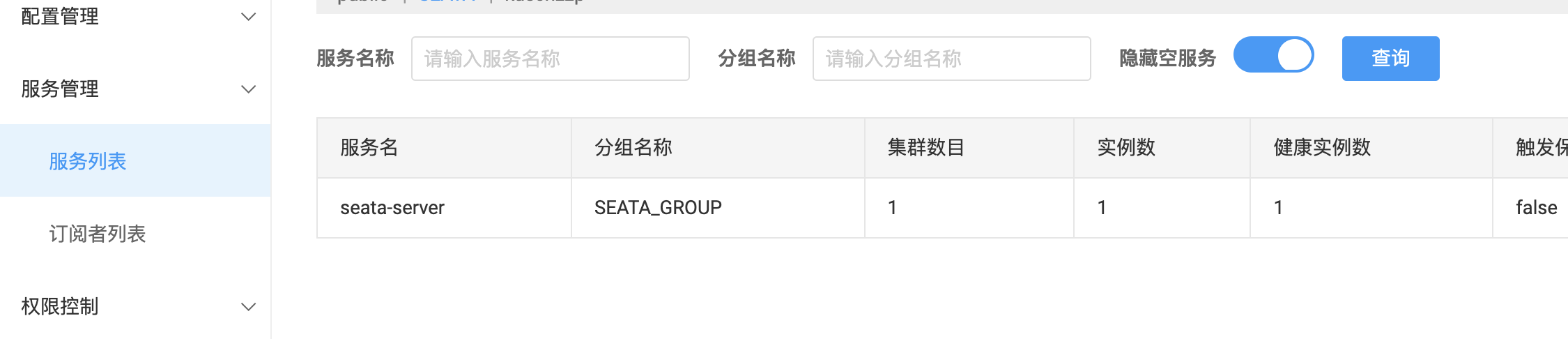Focus the 分组名称 input field
The image size is (1568, 339).
(x=952, y=59)
